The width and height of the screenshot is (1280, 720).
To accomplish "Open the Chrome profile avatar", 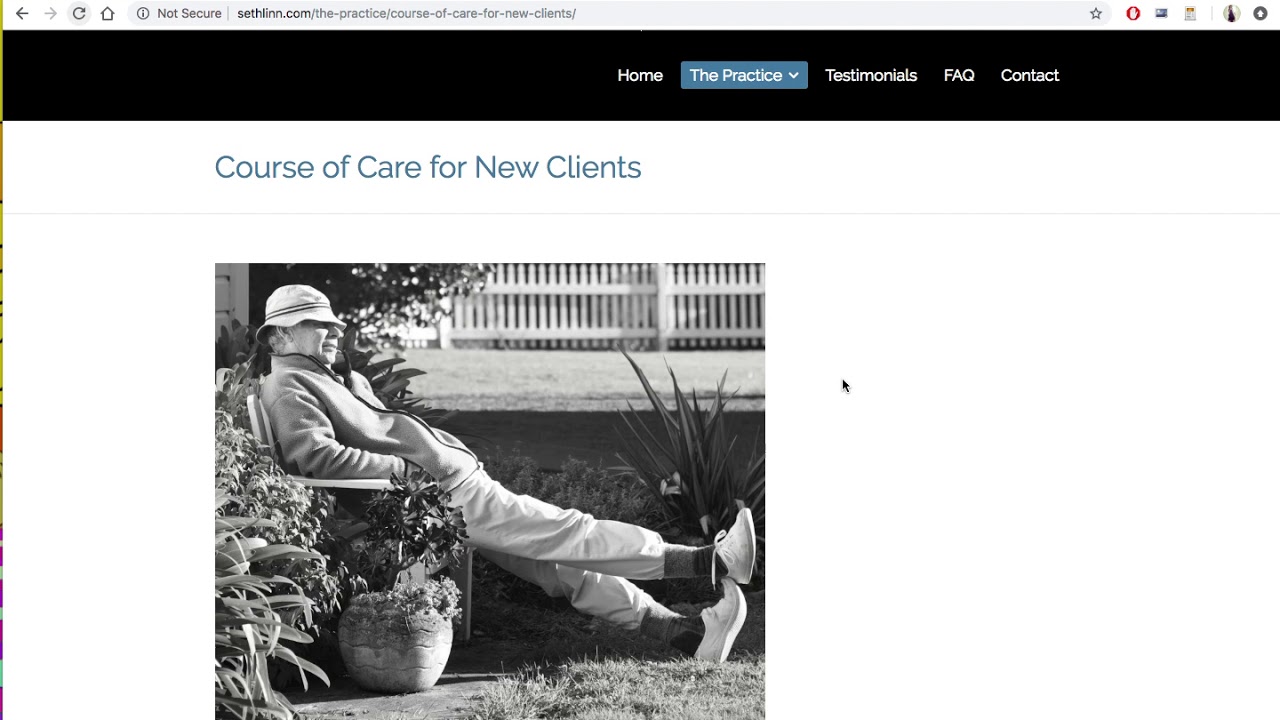I will click(x=1232, y=14).
